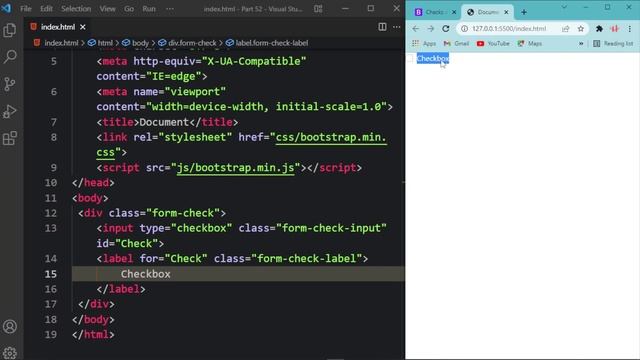This screenshot has width=640, height=360.
Task: Bookmark this tab with the star icon
Action: tap(581, 29)
